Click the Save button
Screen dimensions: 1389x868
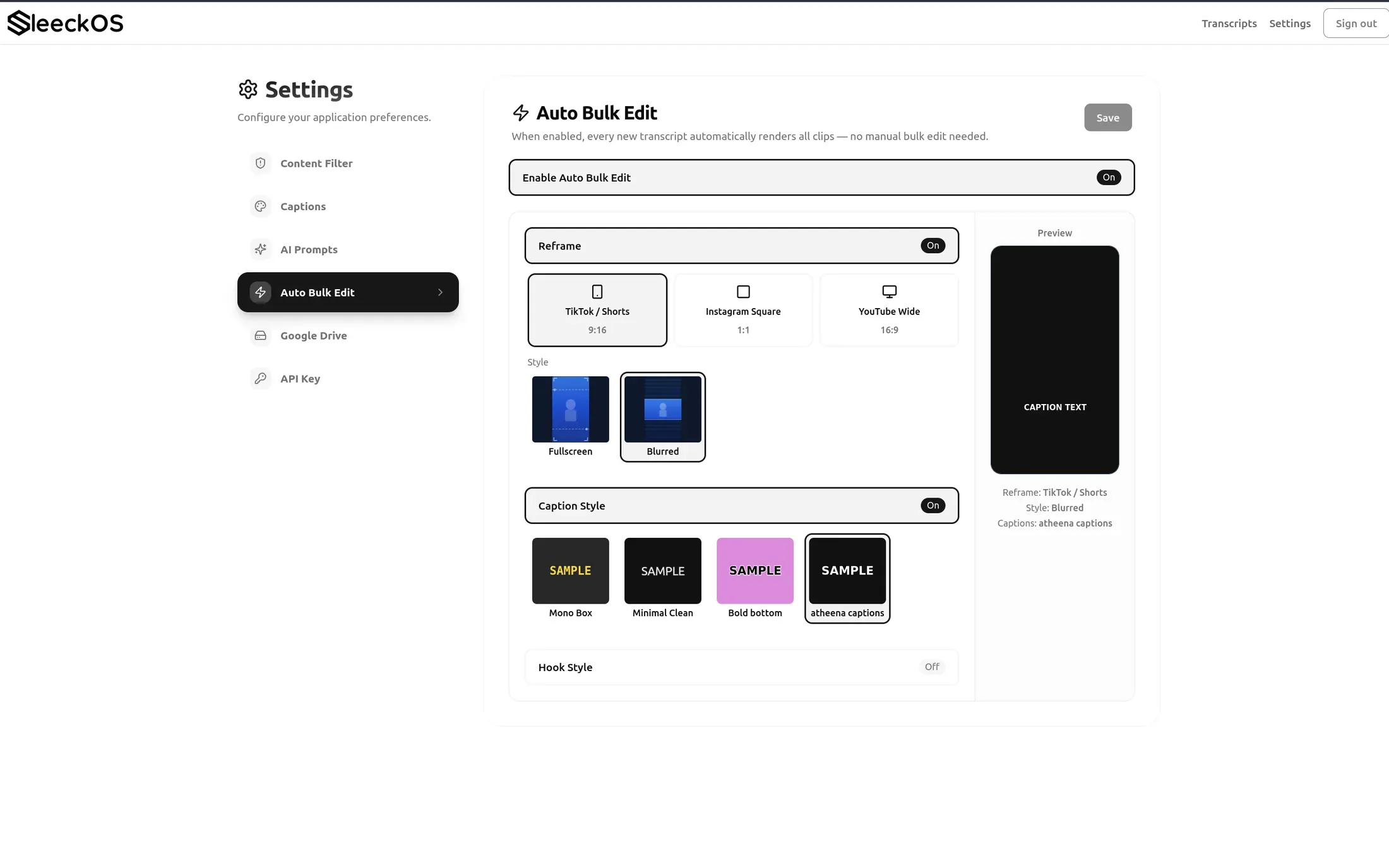[x=1108, y=117]
